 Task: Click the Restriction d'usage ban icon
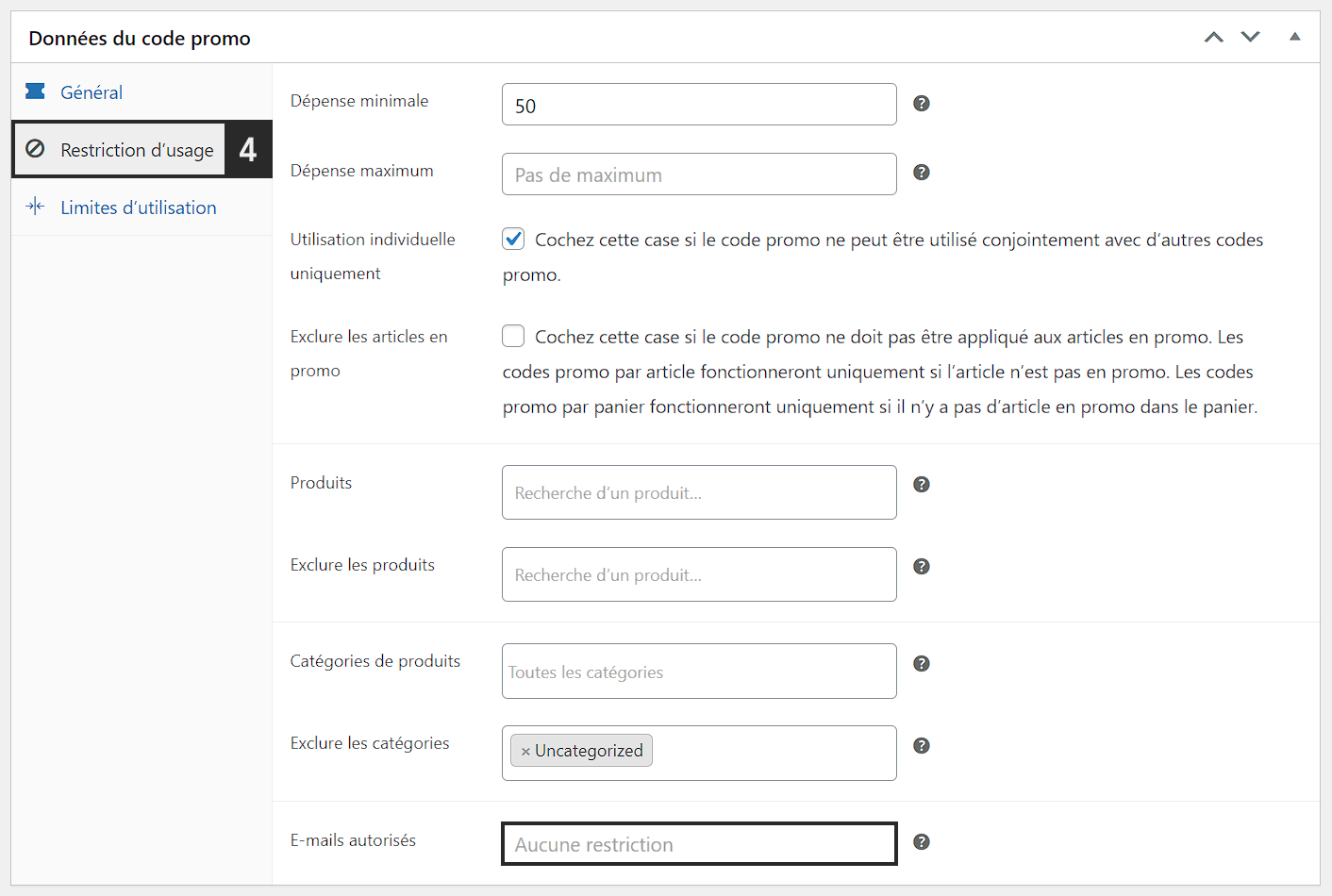click(x=35, y=149)
